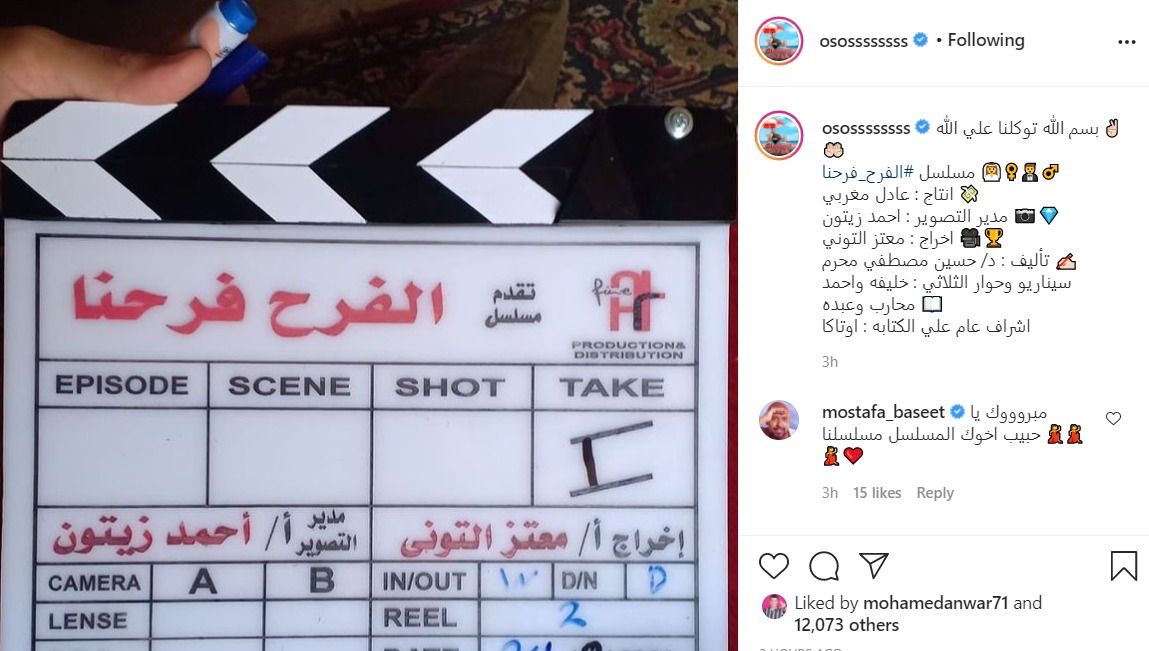Reply to mostafa_baseet's comment
The width and height of the screenshot is (1149, 651).
935,493
